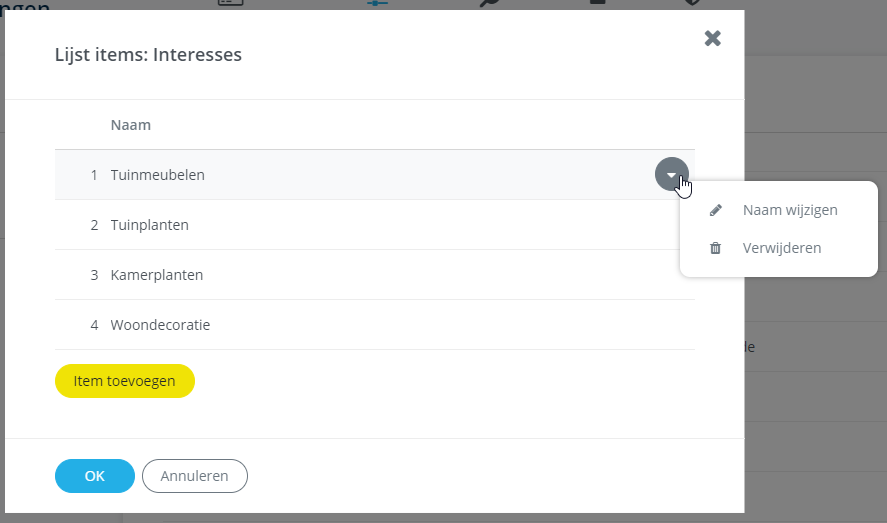Select the Kamerplanten list item
Viewport: 887px width, 523px height.
click(x=157, y=275)
